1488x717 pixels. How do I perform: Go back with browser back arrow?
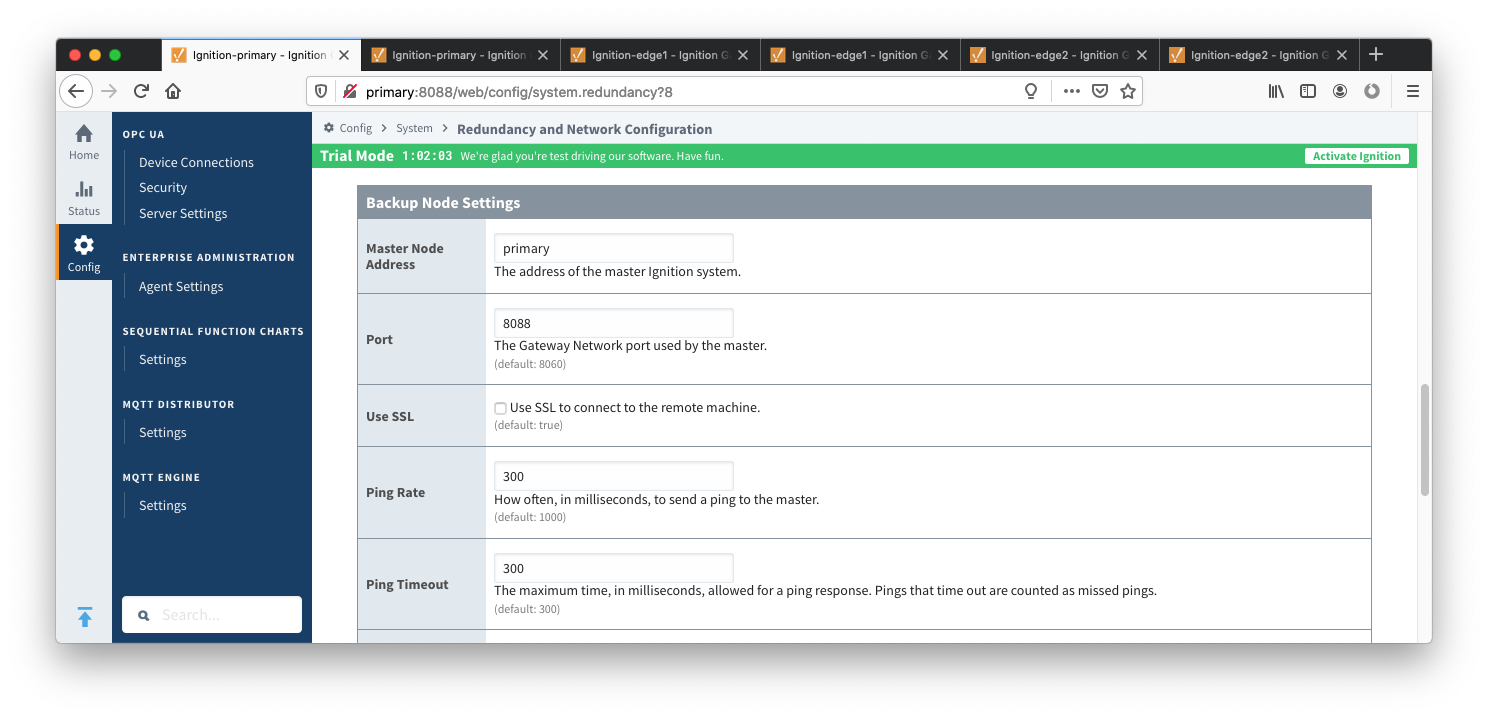click(x=76, y=91)
